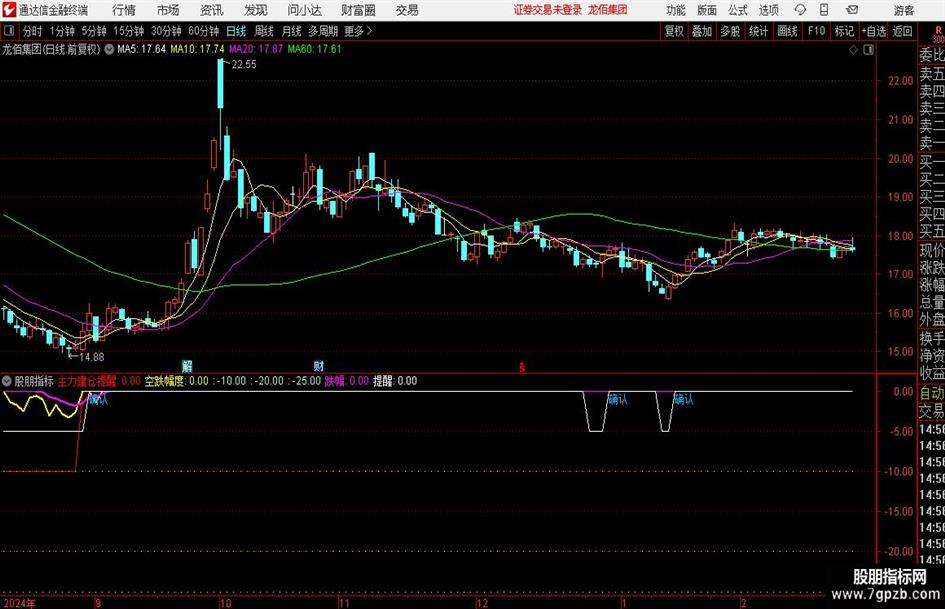945x609 pixels.
Task: Open the 版面 menu
Action: pos(707,10)
